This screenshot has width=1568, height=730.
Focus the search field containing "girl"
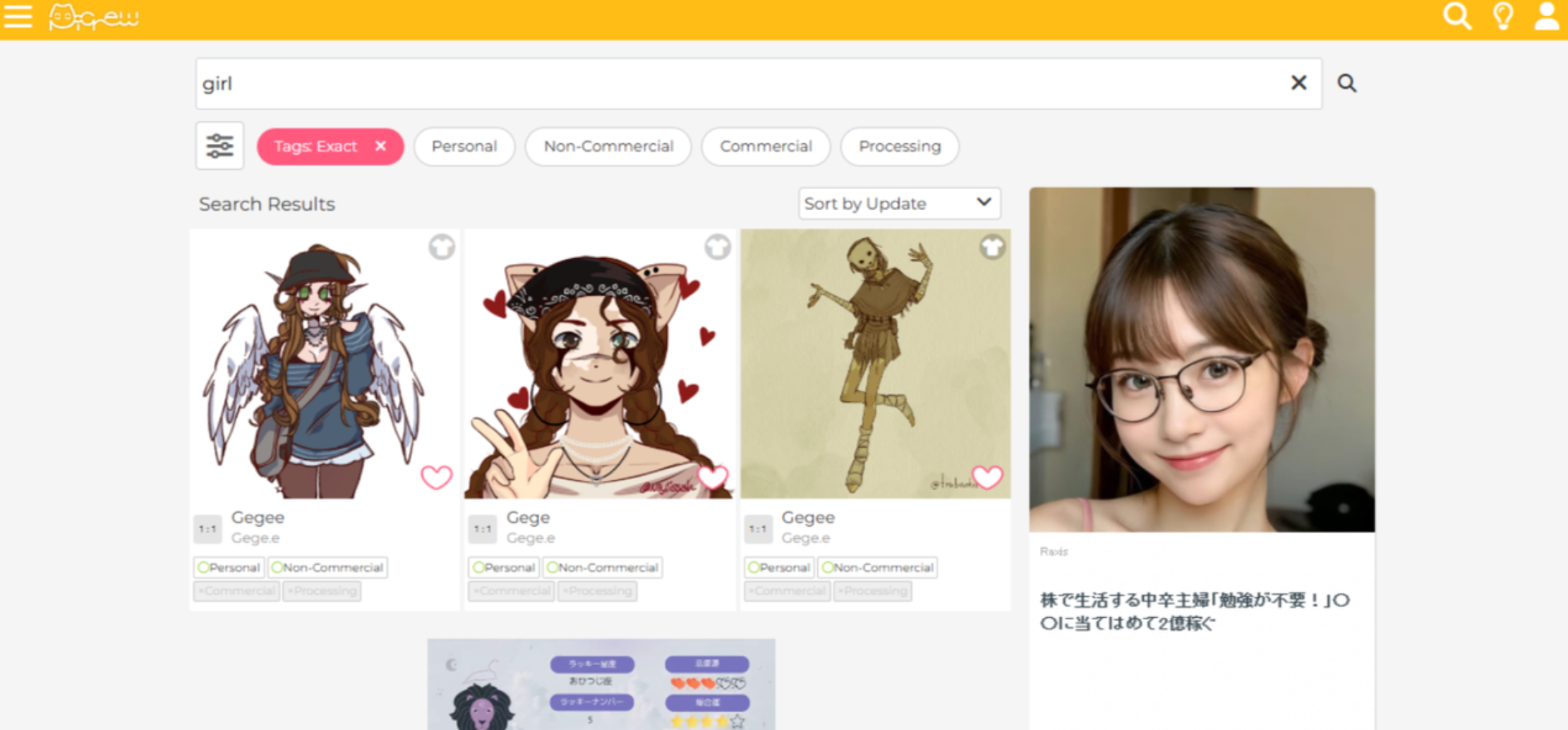759,83
